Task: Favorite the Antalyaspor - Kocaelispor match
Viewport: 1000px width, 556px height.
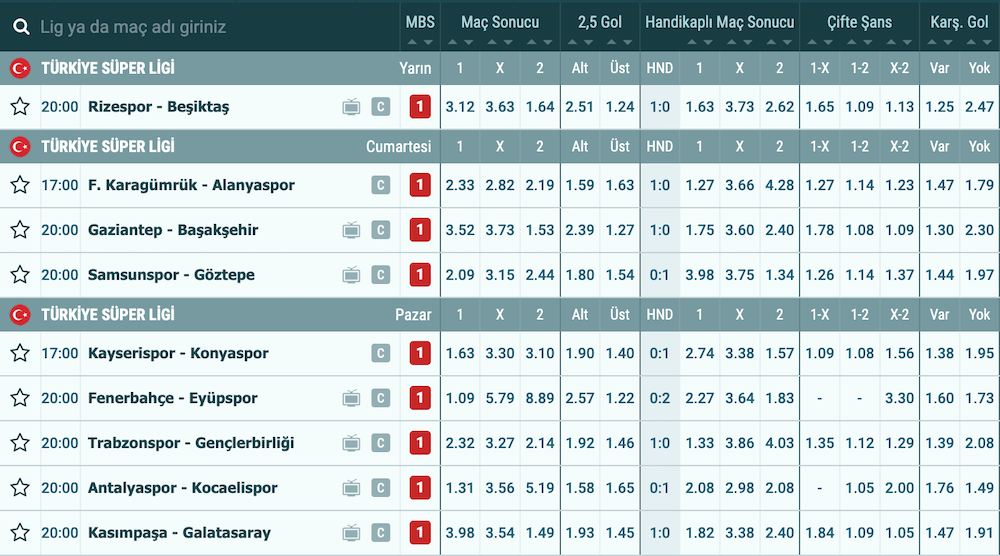Action: point(20,488)
